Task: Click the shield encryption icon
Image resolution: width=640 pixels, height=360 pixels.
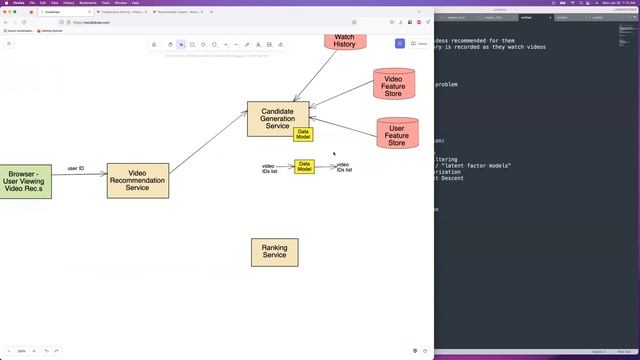Action: coord(415,351)
